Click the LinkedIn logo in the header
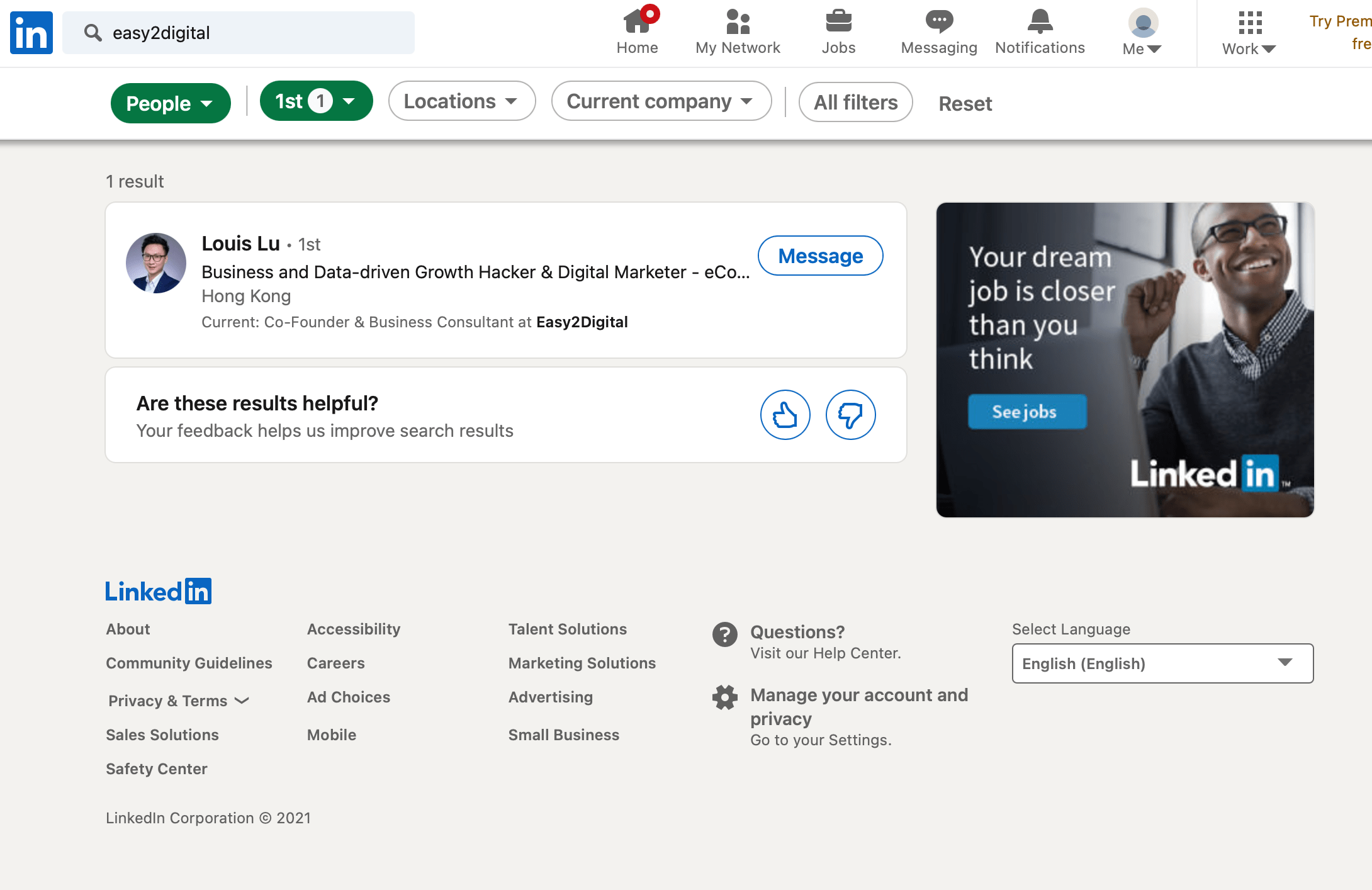This screenshot has width=1372, height=890. 31,33
